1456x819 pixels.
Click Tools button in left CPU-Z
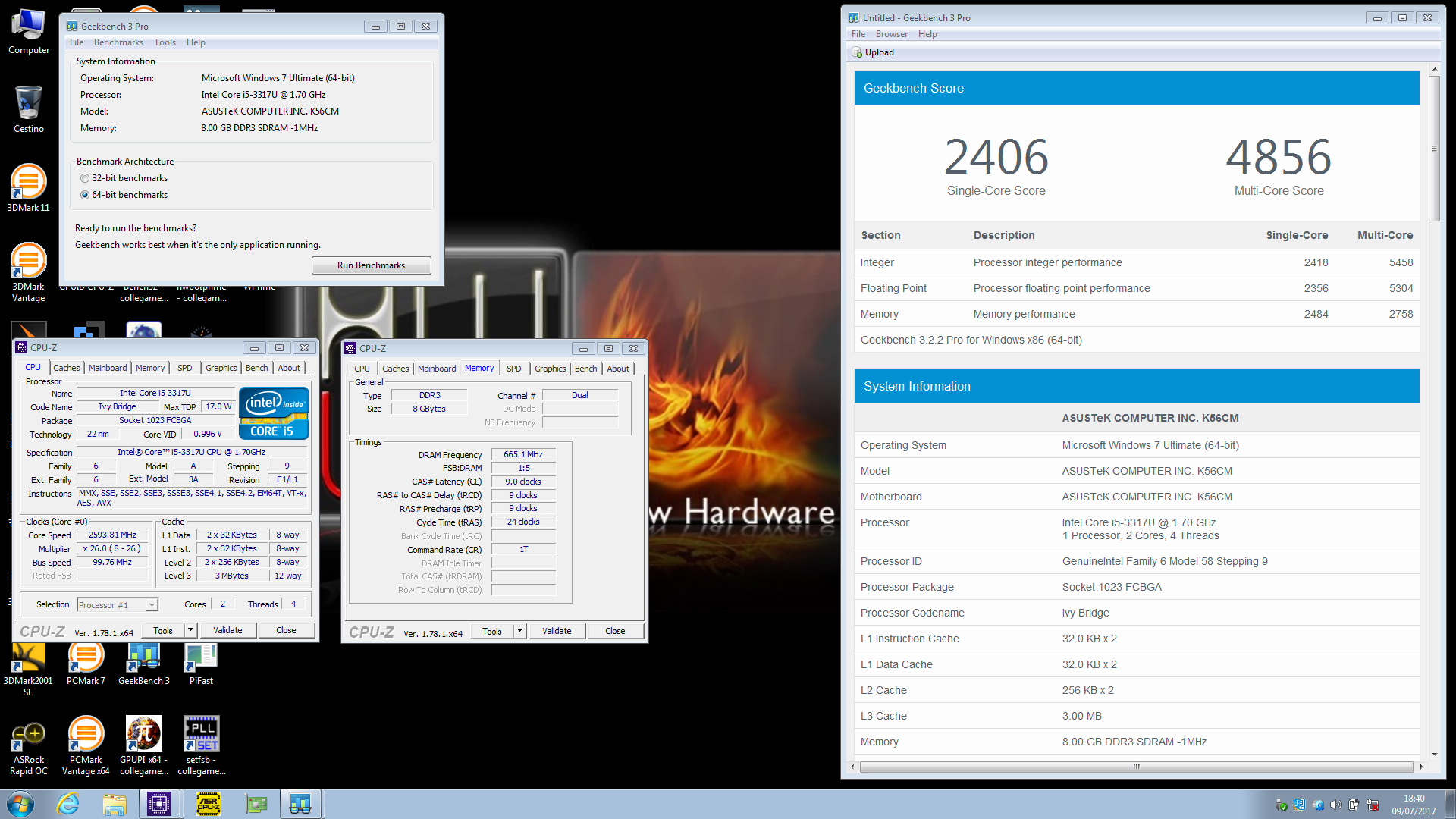click(x=163, y=630)
